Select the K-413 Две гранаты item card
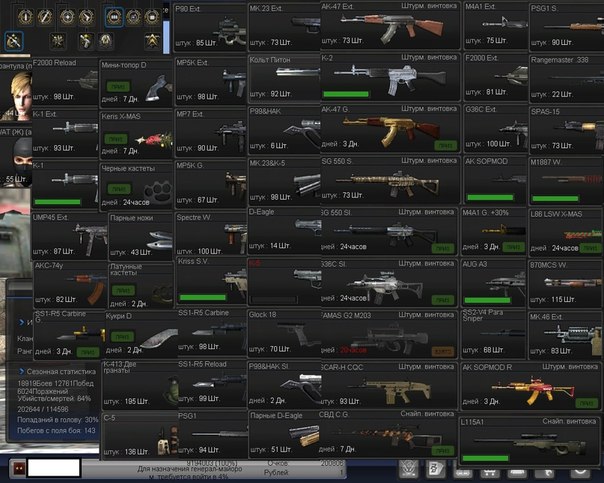Viewport: 604px width, 483px height. coord(140,384)
